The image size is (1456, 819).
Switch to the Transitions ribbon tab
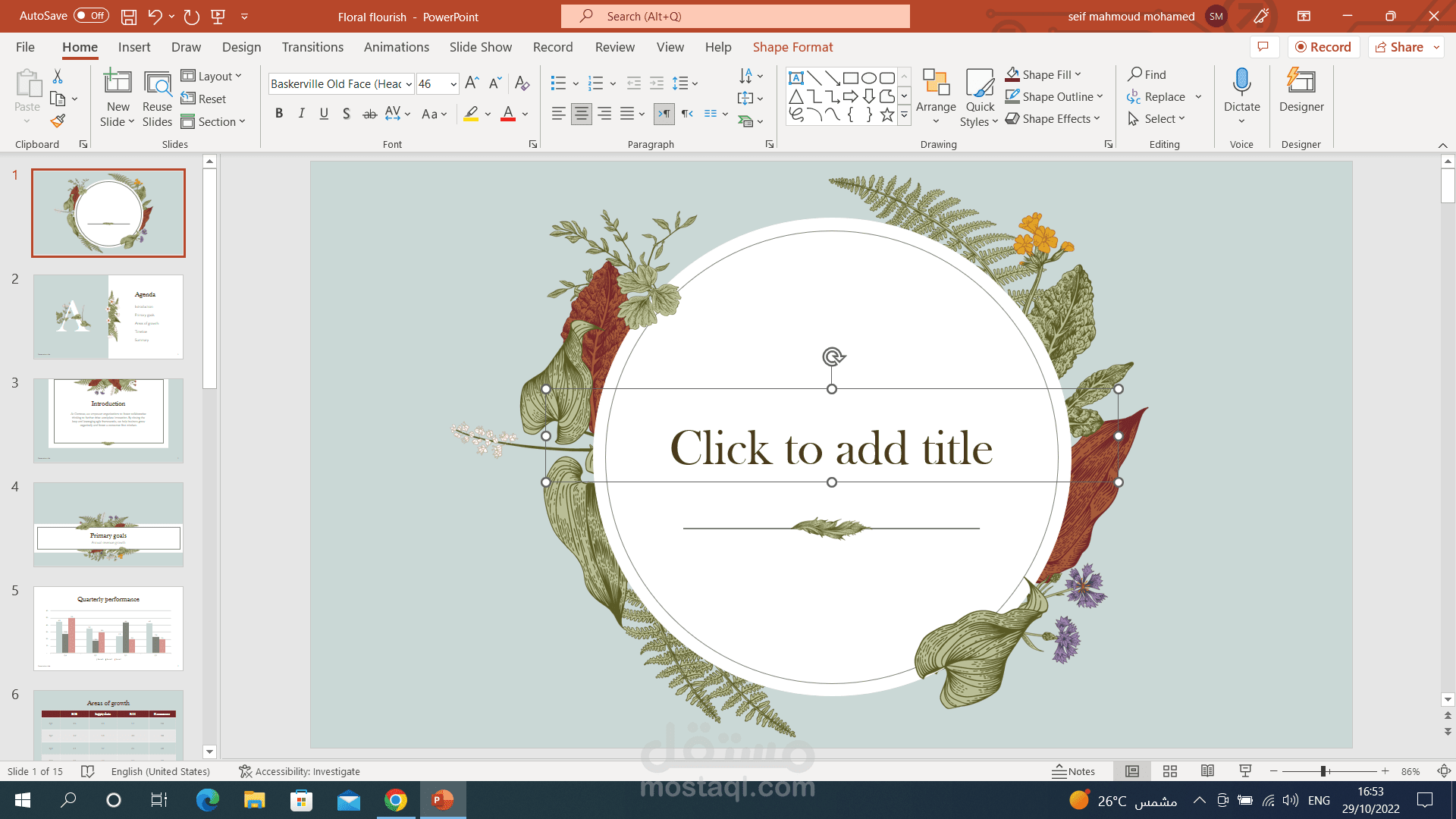[x=312, y=47]
